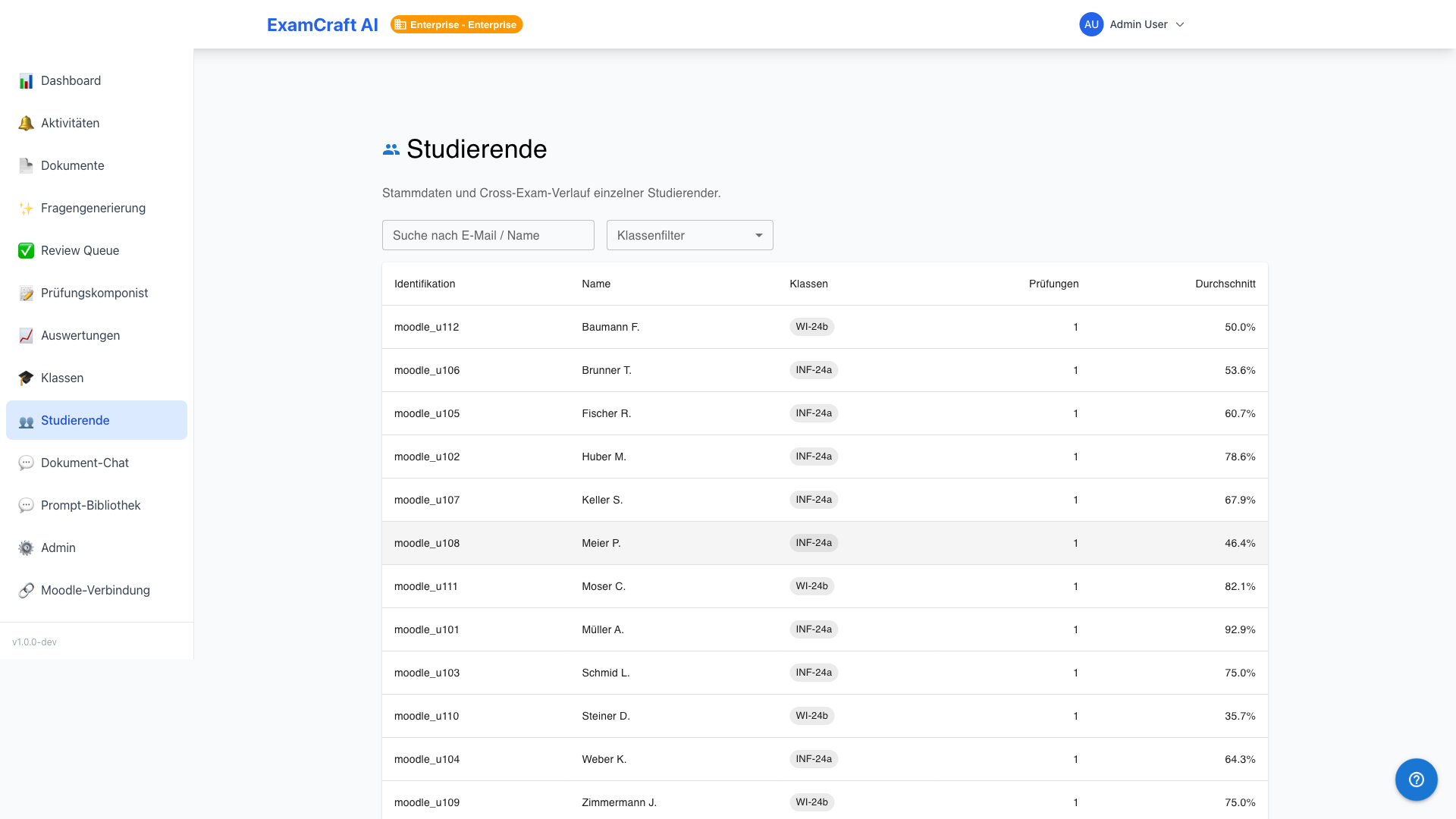Click the Prüfungskomponist notepad icon
Image resolution: width=1456 pixels, height=819 pixels.
tap(26, 293)
